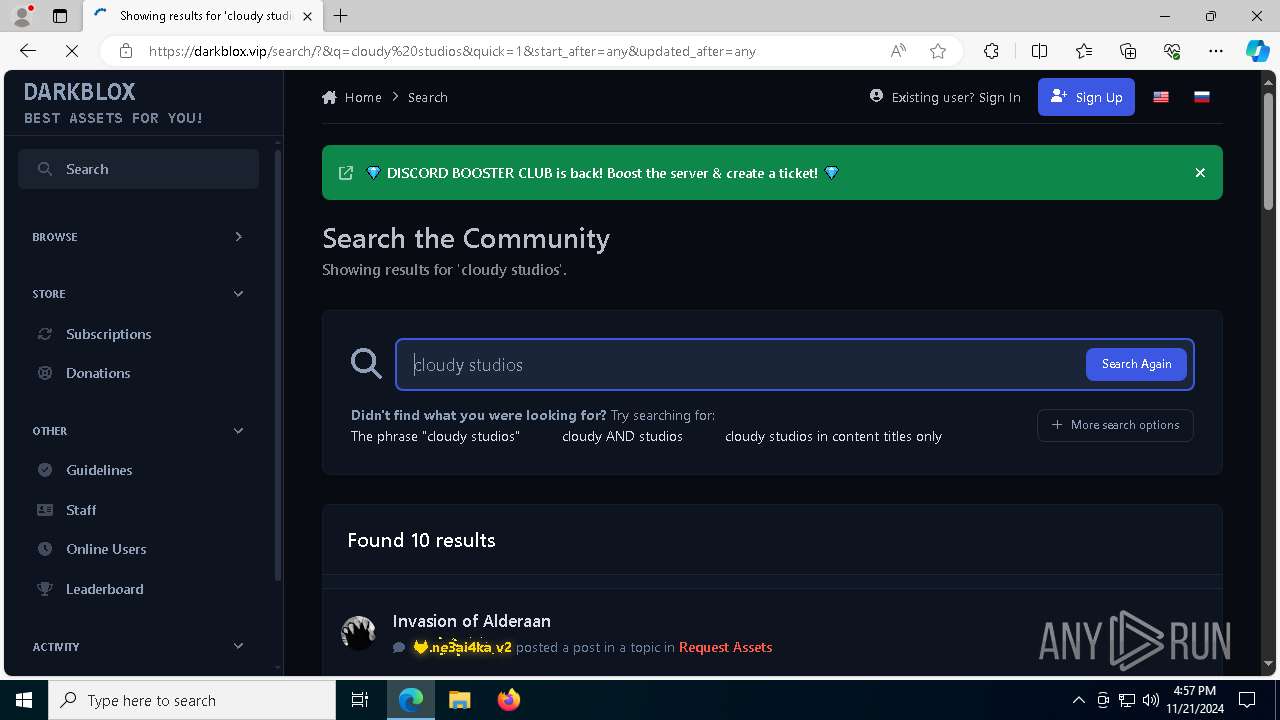Click the ne3ai4ka.v2 avatar thumbnail
Image resolution: width=1280 pixels, height=720 pixels.
pos(358,632)
